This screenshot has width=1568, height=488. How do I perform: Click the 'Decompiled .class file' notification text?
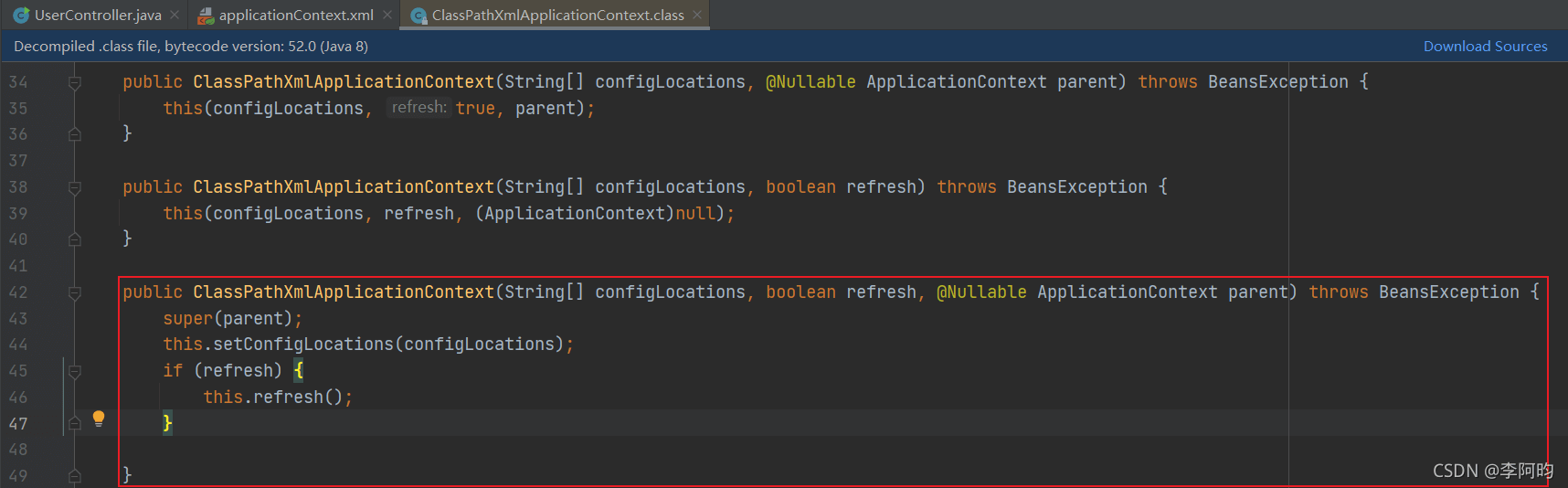(191, 47)
